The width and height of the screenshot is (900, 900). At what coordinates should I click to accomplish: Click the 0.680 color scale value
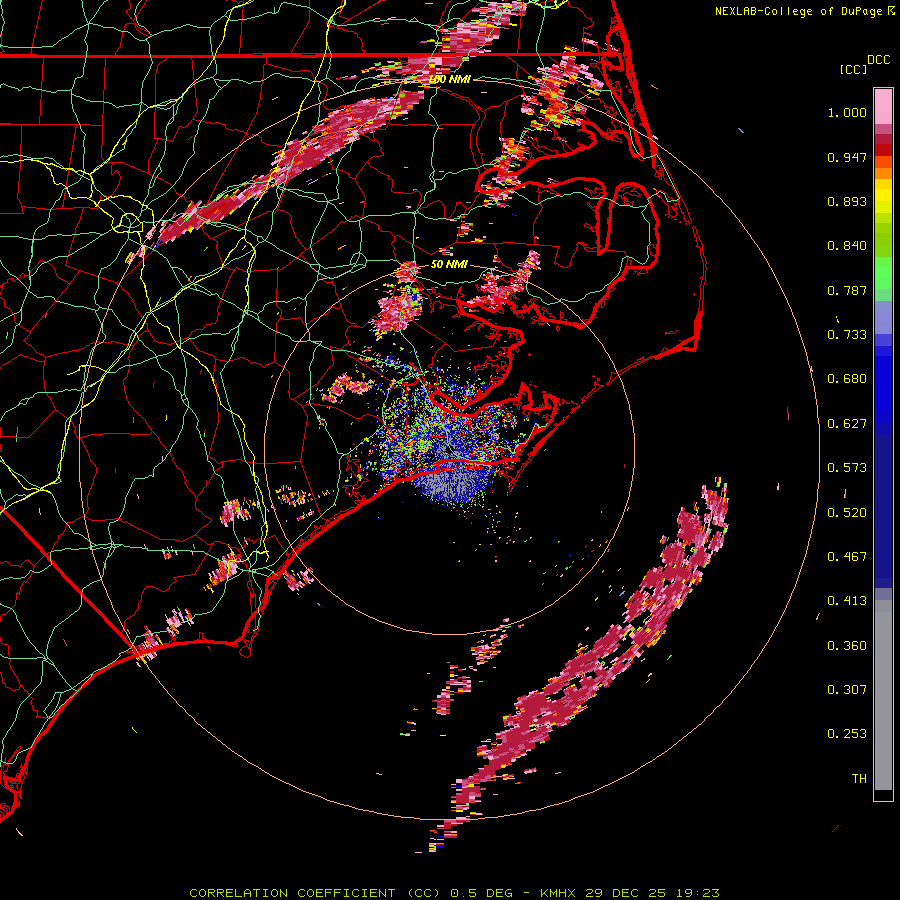[x=847, y=379]
